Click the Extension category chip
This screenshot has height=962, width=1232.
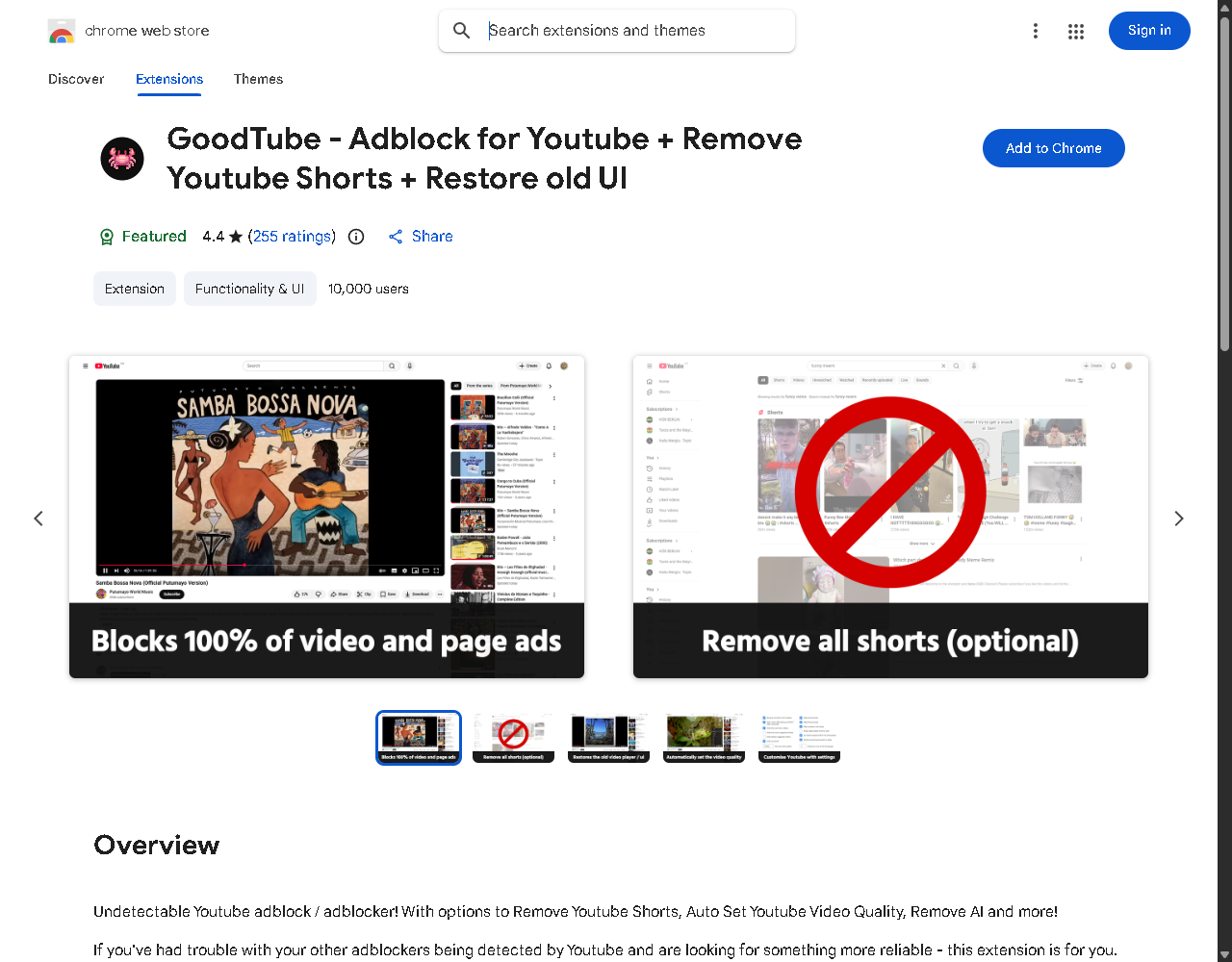point(135,289)
